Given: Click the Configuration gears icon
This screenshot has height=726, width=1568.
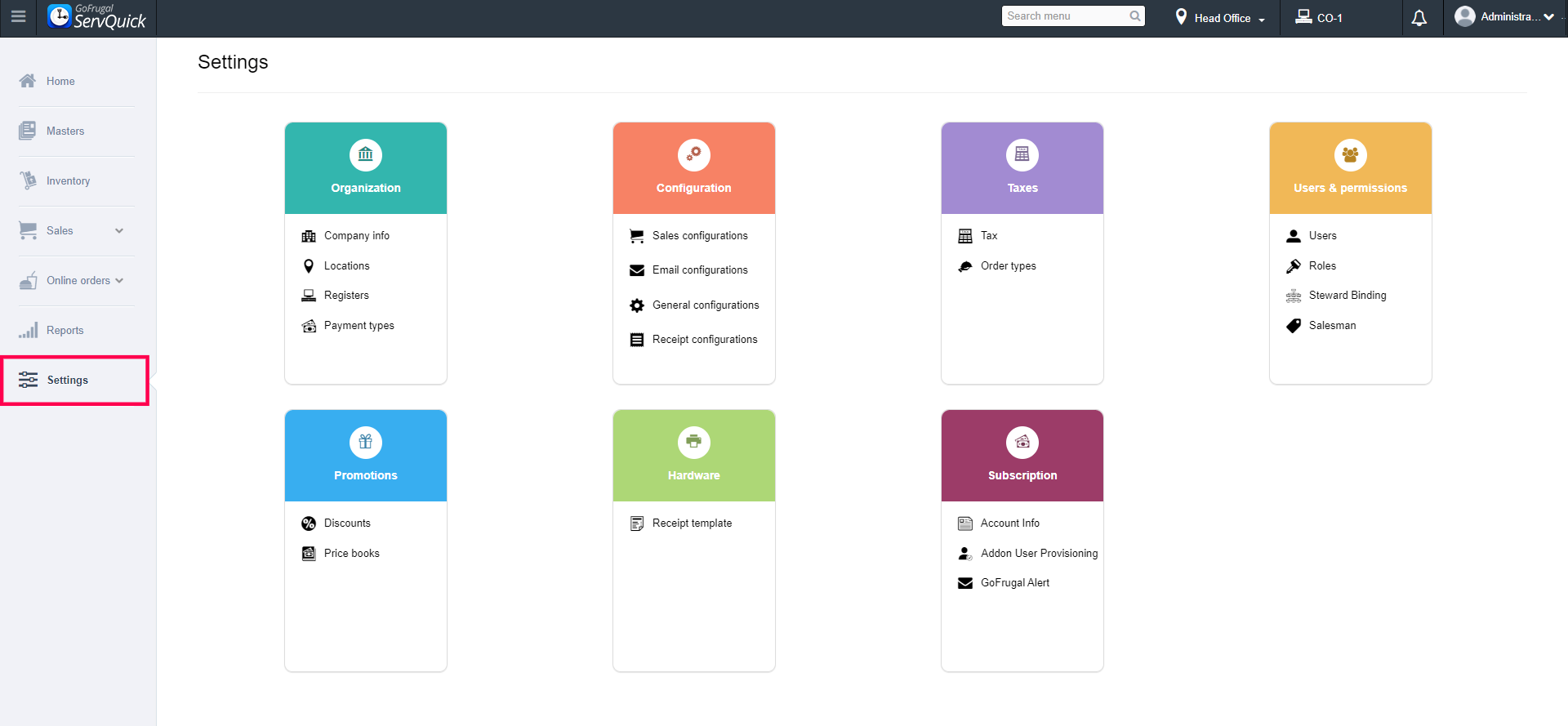Looking at the screenshot, I should coord(694,154).
